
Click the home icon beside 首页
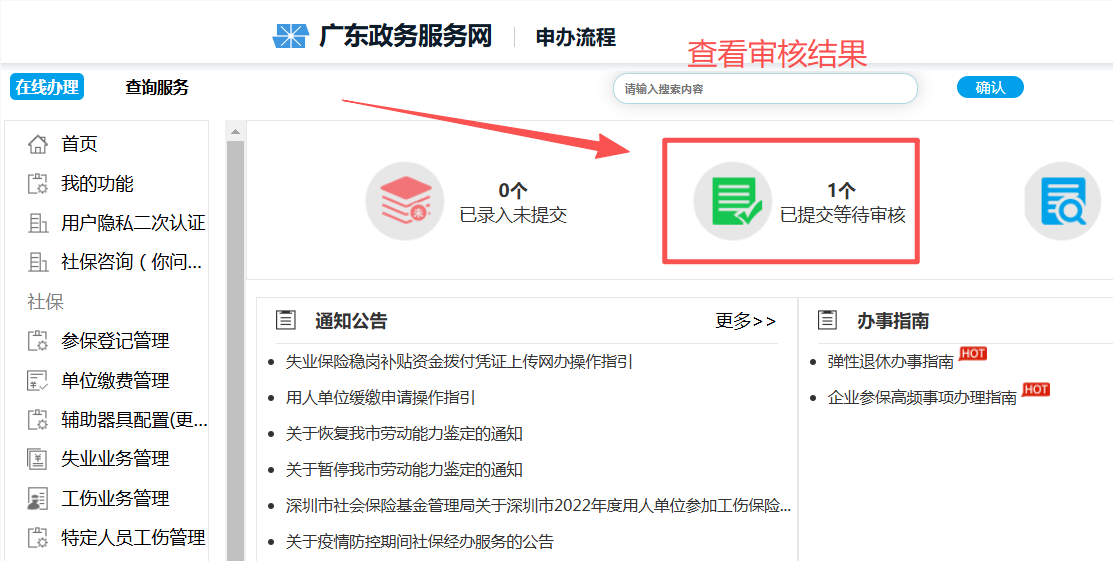[x=38, y=144]
